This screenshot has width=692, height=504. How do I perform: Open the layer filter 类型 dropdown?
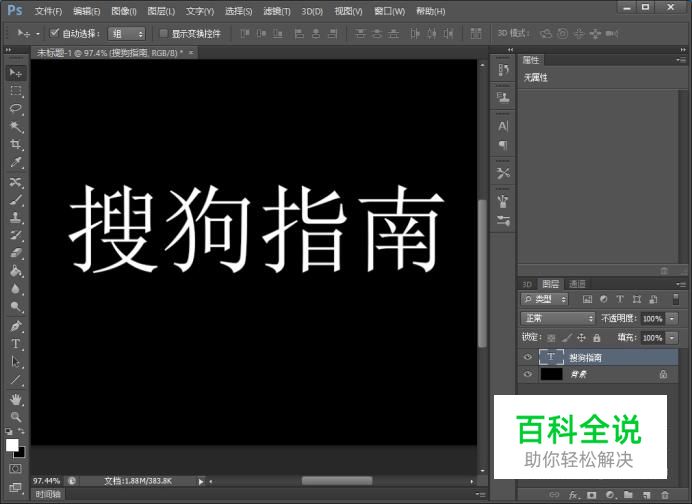545,299
